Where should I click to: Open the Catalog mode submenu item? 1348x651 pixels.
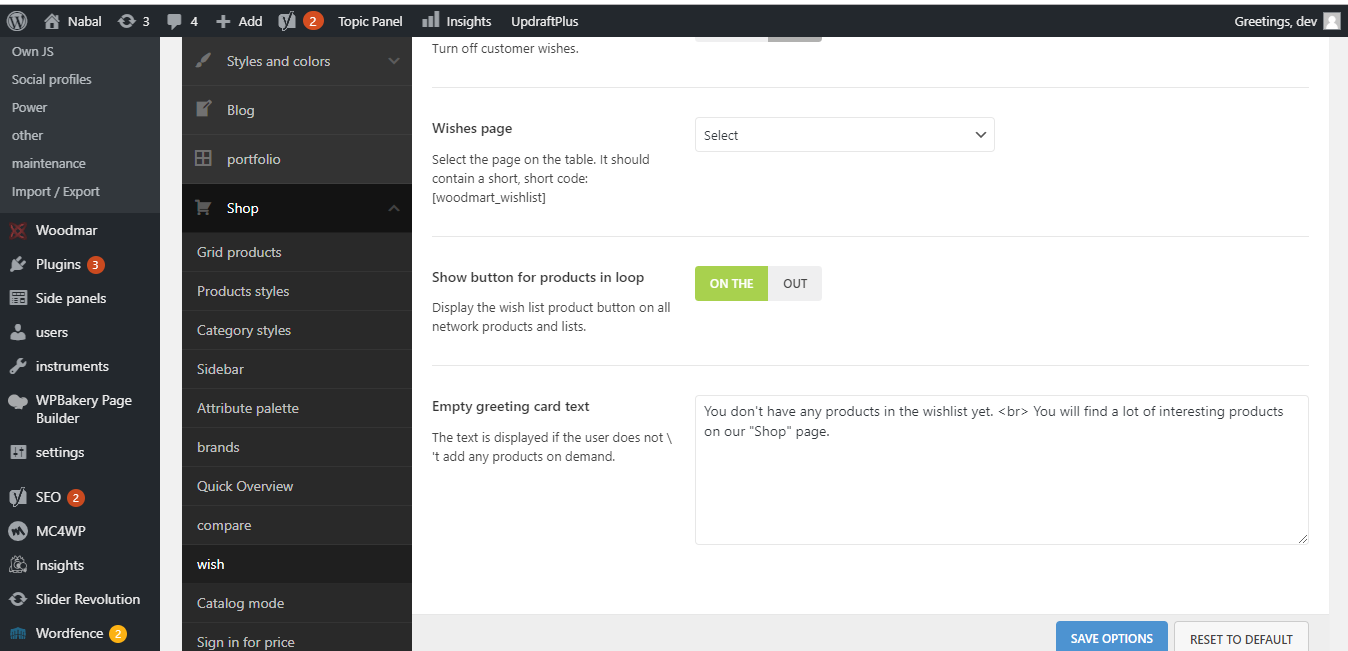[x=240, y=603]
